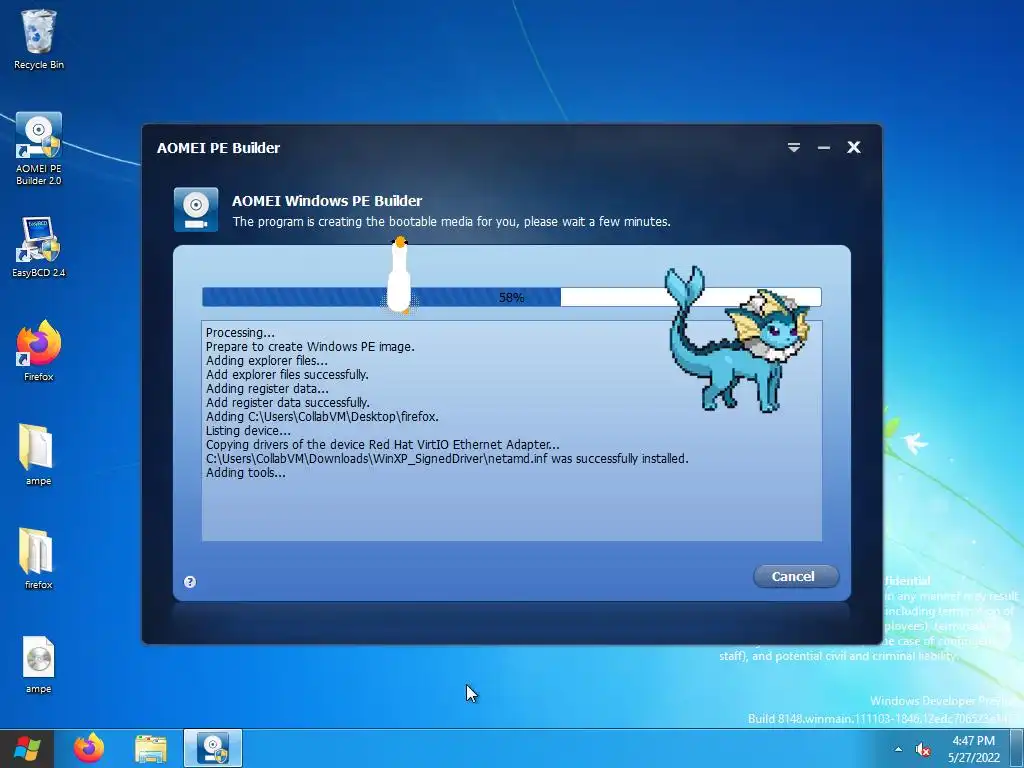Click log line 'Add register data successfully.'
The width and height of the screenshot is (1024, 768).
tap(288, 403)
